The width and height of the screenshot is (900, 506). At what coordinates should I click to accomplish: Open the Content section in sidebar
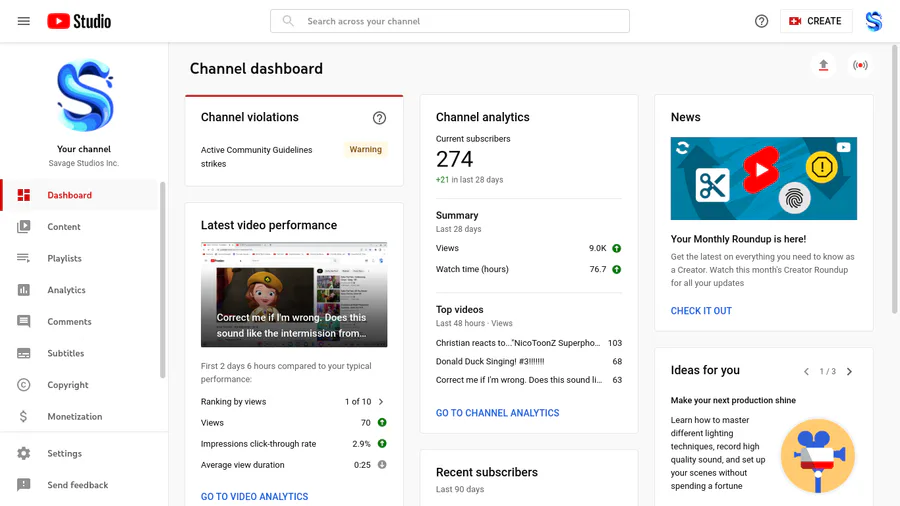point(64,227)
